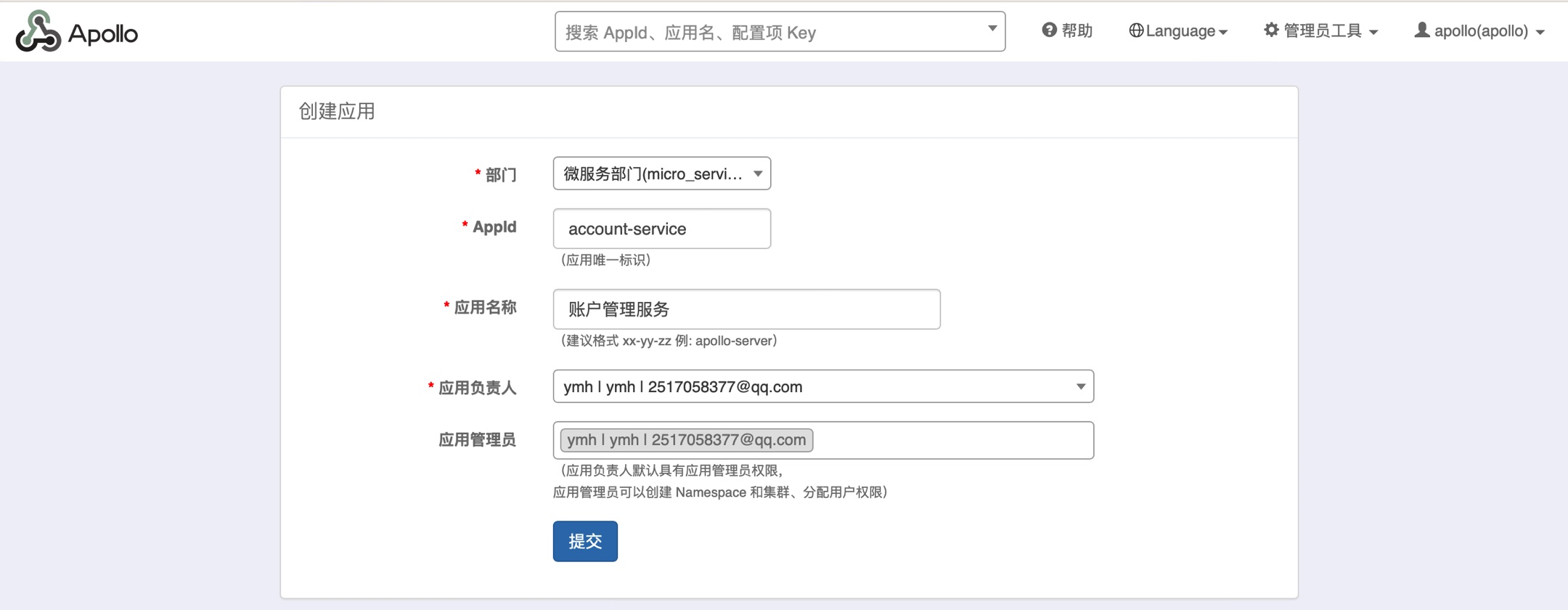Image resolution: width=1568 pixels, height=610 pixels.
Task: Click the Apollo brand name text
Action: (x=103, y=33)
